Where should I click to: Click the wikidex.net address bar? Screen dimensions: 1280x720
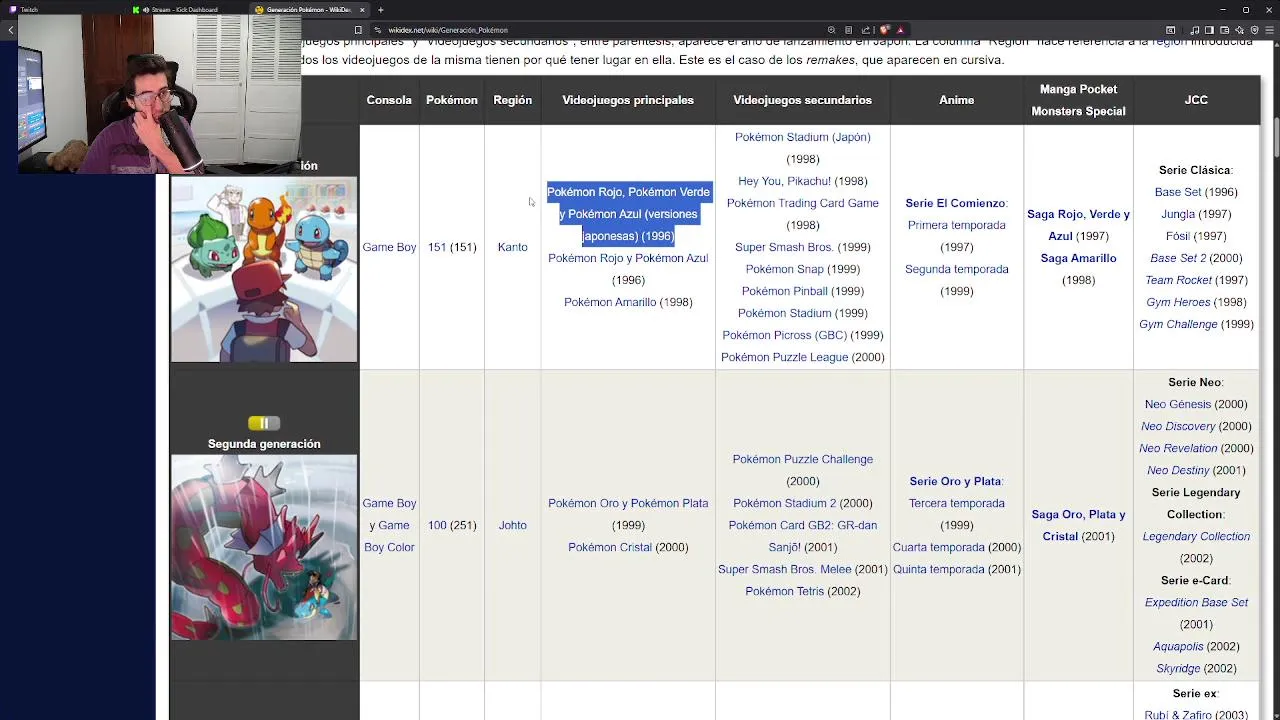click(x=600, y=30)
